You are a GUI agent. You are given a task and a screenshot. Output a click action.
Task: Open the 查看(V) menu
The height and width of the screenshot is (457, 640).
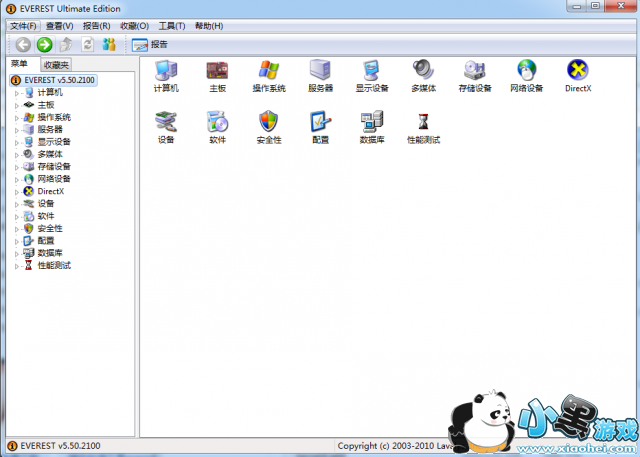(x=60, y=26)
